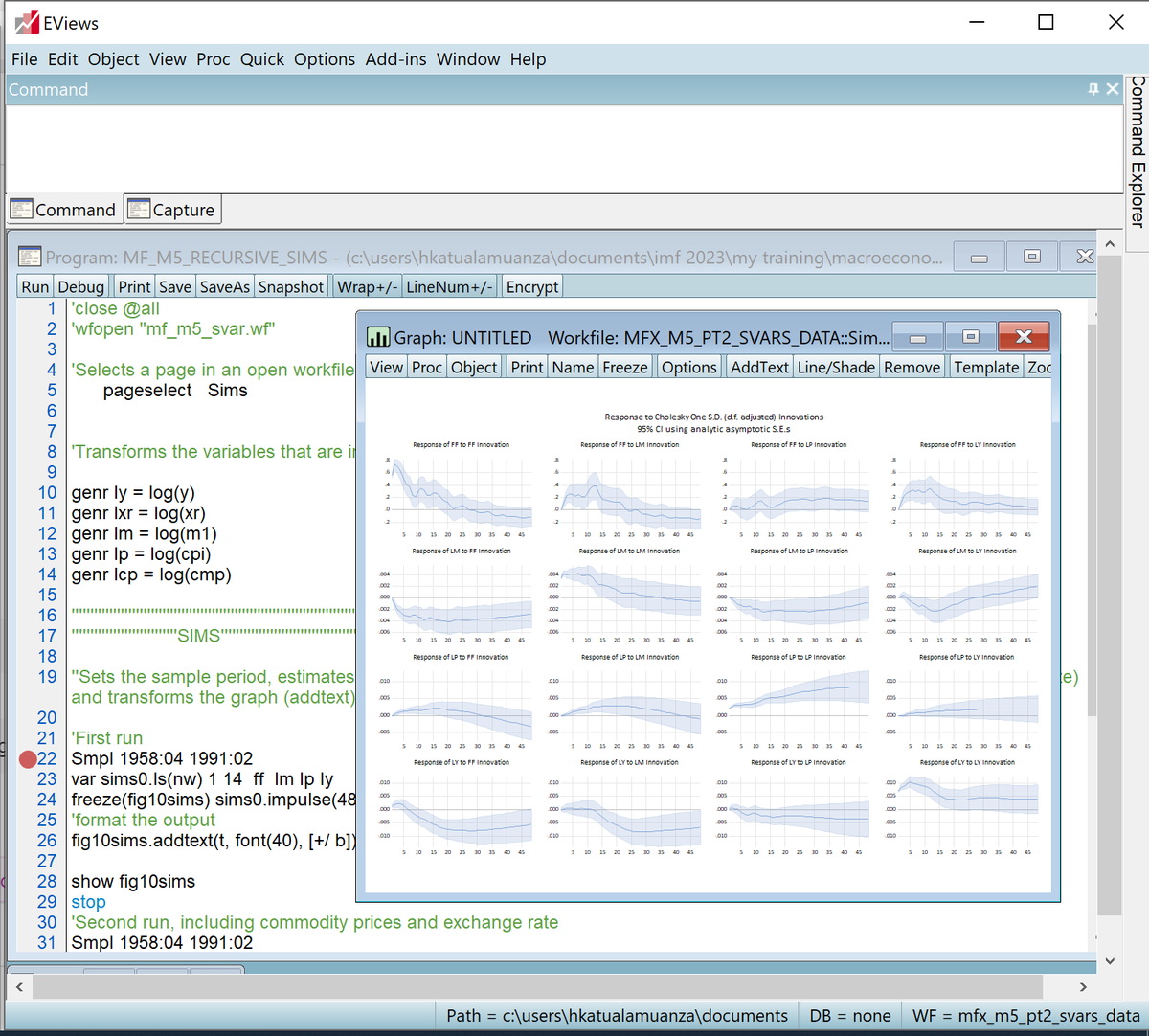Click the EViews application logo icon
The height and width of the screenshot is (1036, 1149).
(x=27, y=22)
